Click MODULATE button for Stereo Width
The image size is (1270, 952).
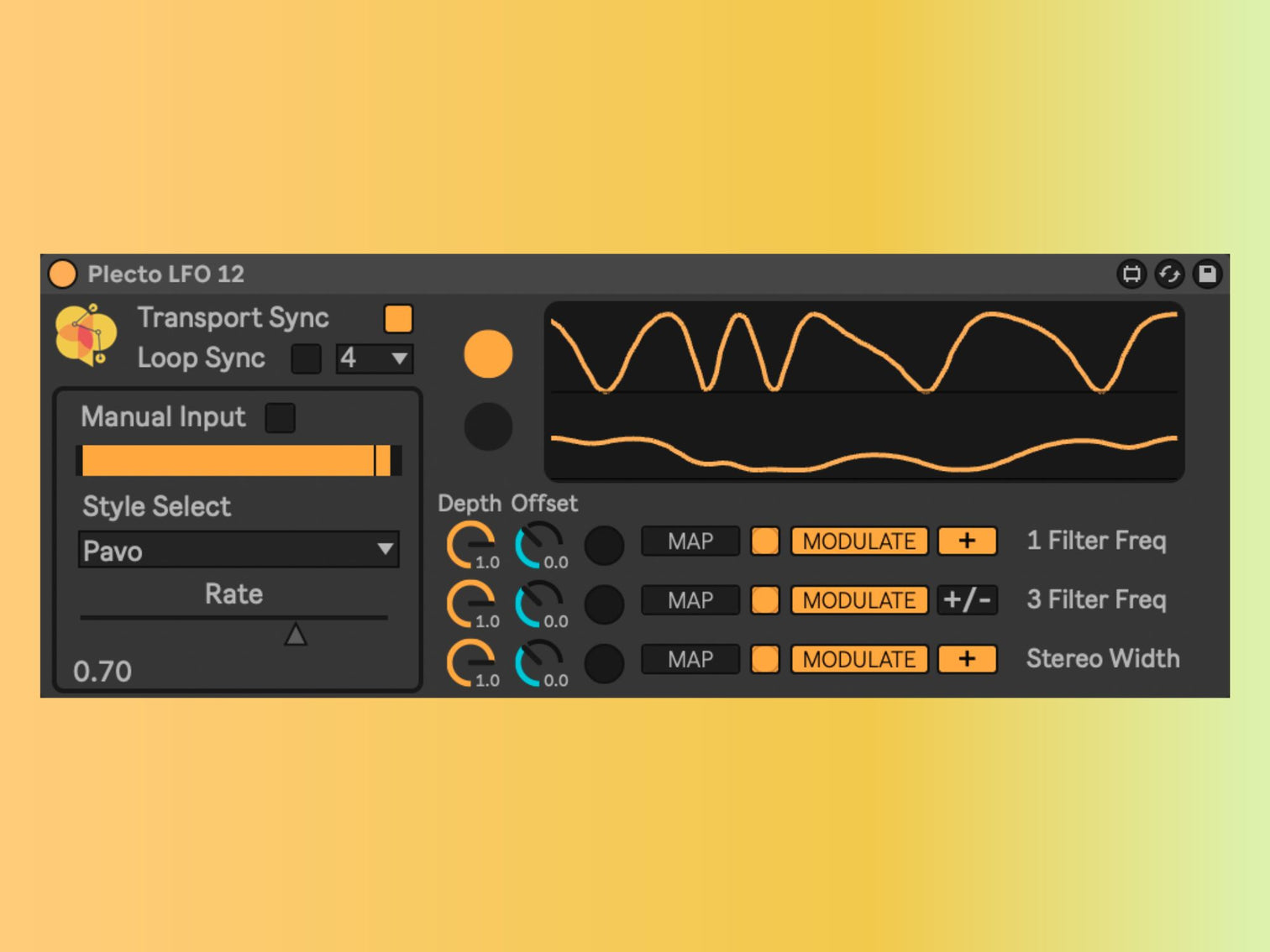859,660
